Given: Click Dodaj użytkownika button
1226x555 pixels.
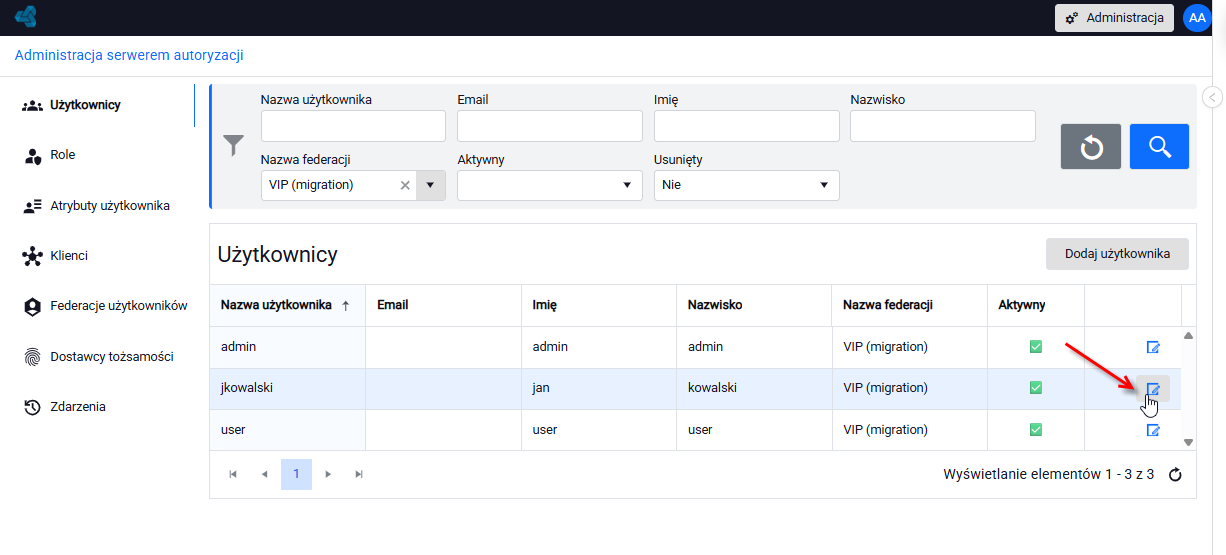Looking at the screenshot, I should point(1117,254).
